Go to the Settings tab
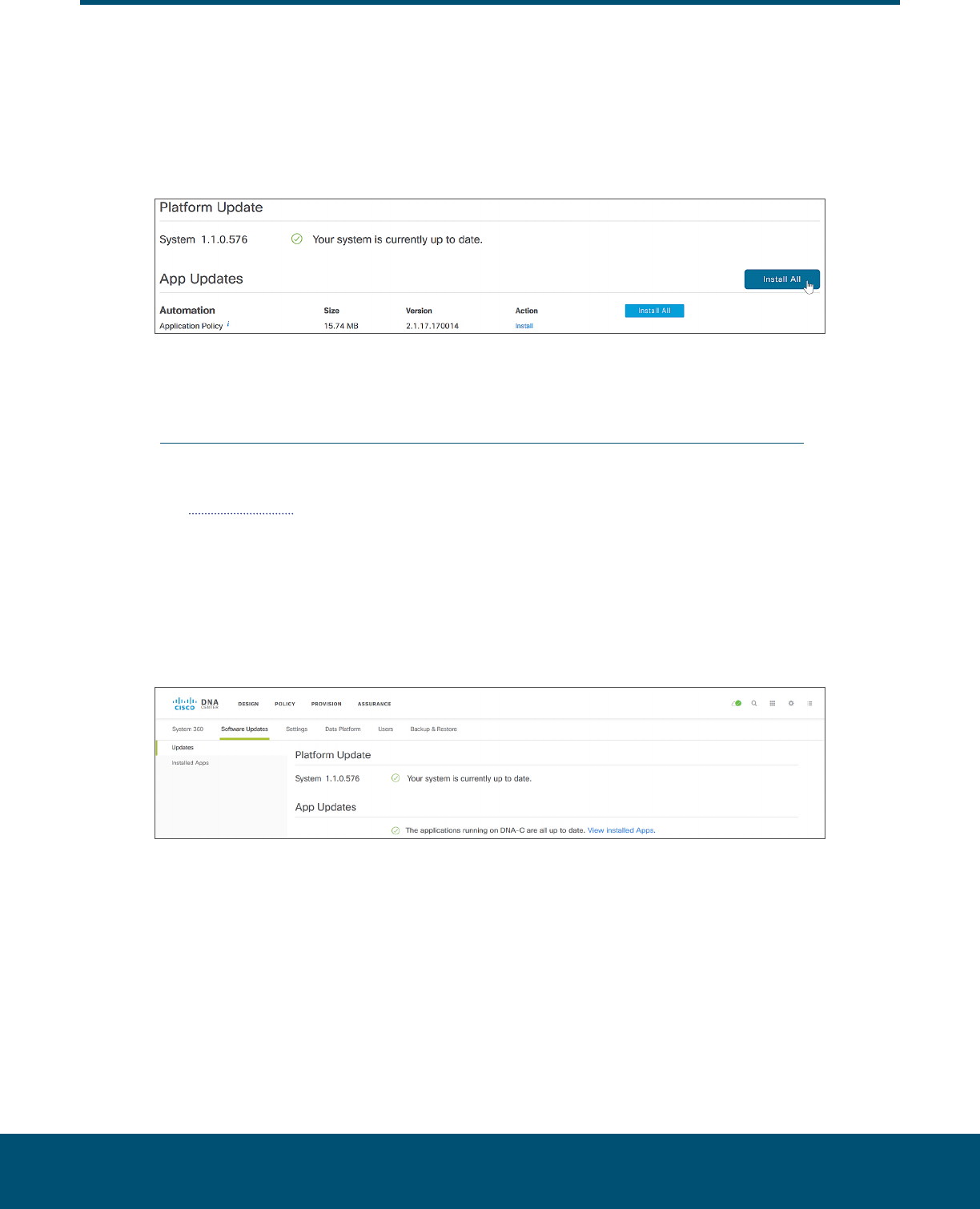 [x=297, y=729]
